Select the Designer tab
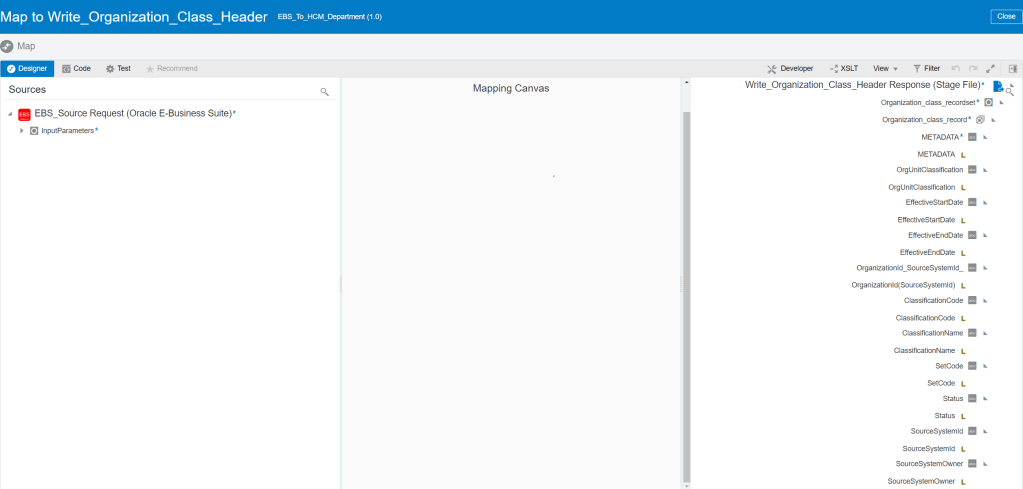The height and width of the screenshot is (489, 1023). pos(27,68)
